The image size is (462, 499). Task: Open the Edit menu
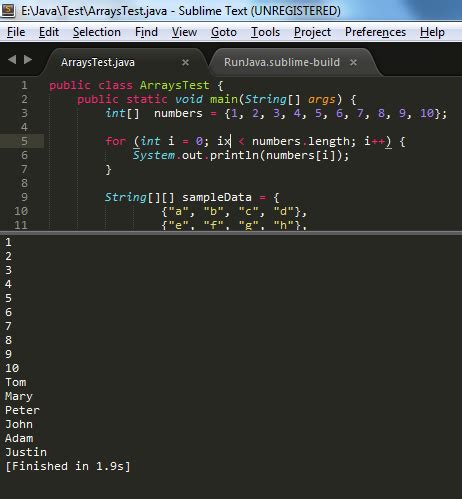pos(49,32)
